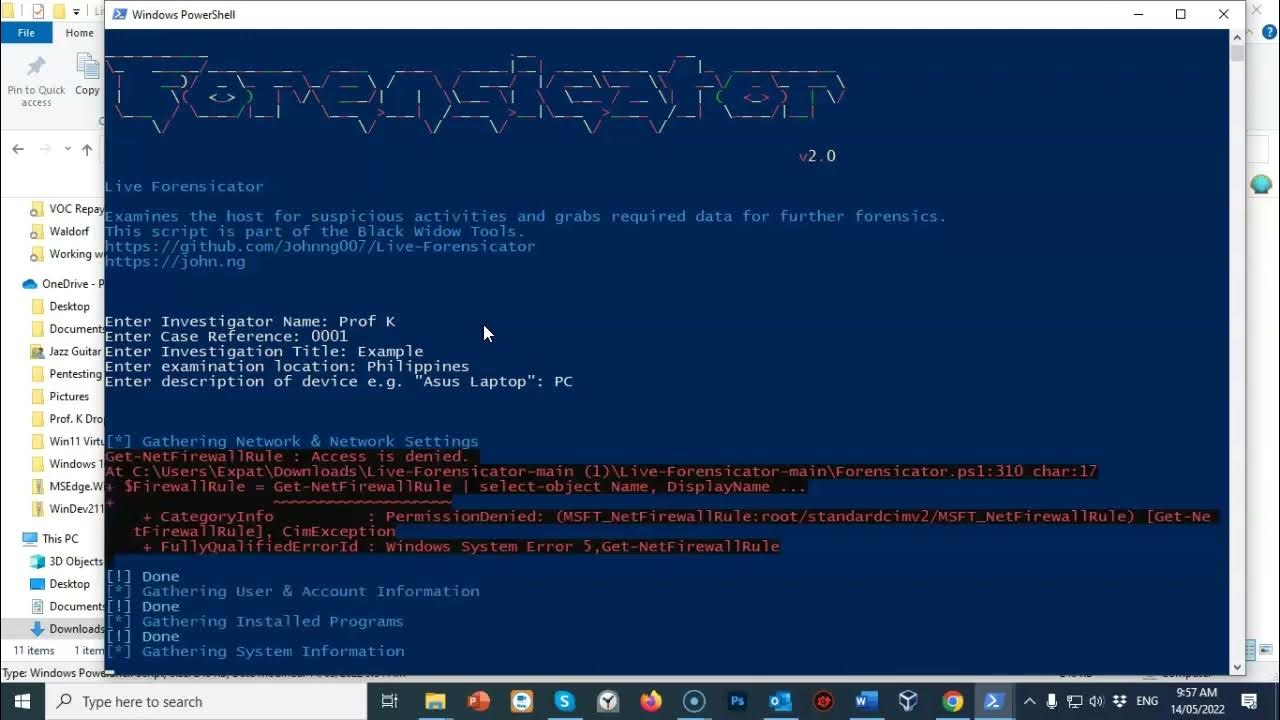
Task: Click 'Gathering System Information' line
Action: point(255,651)
